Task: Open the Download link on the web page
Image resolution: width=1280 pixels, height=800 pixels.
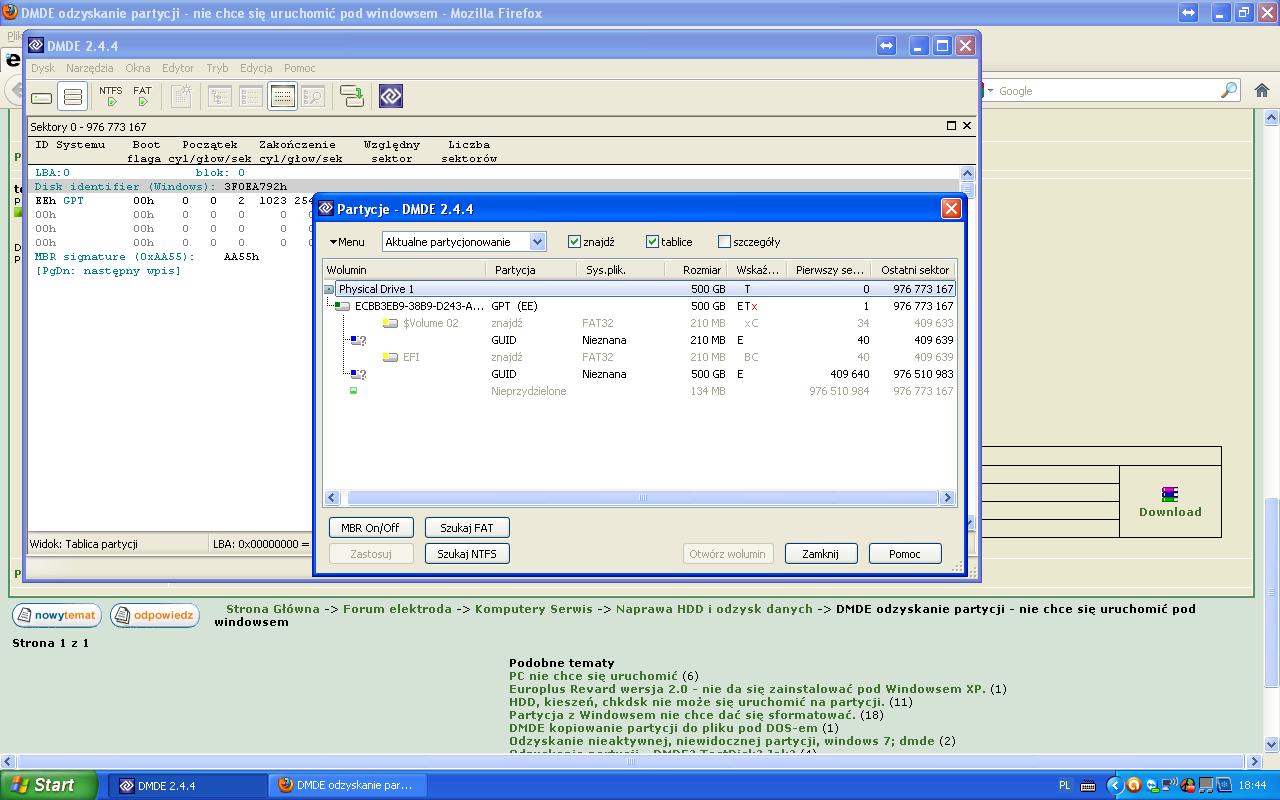Action: (1170, 512)
